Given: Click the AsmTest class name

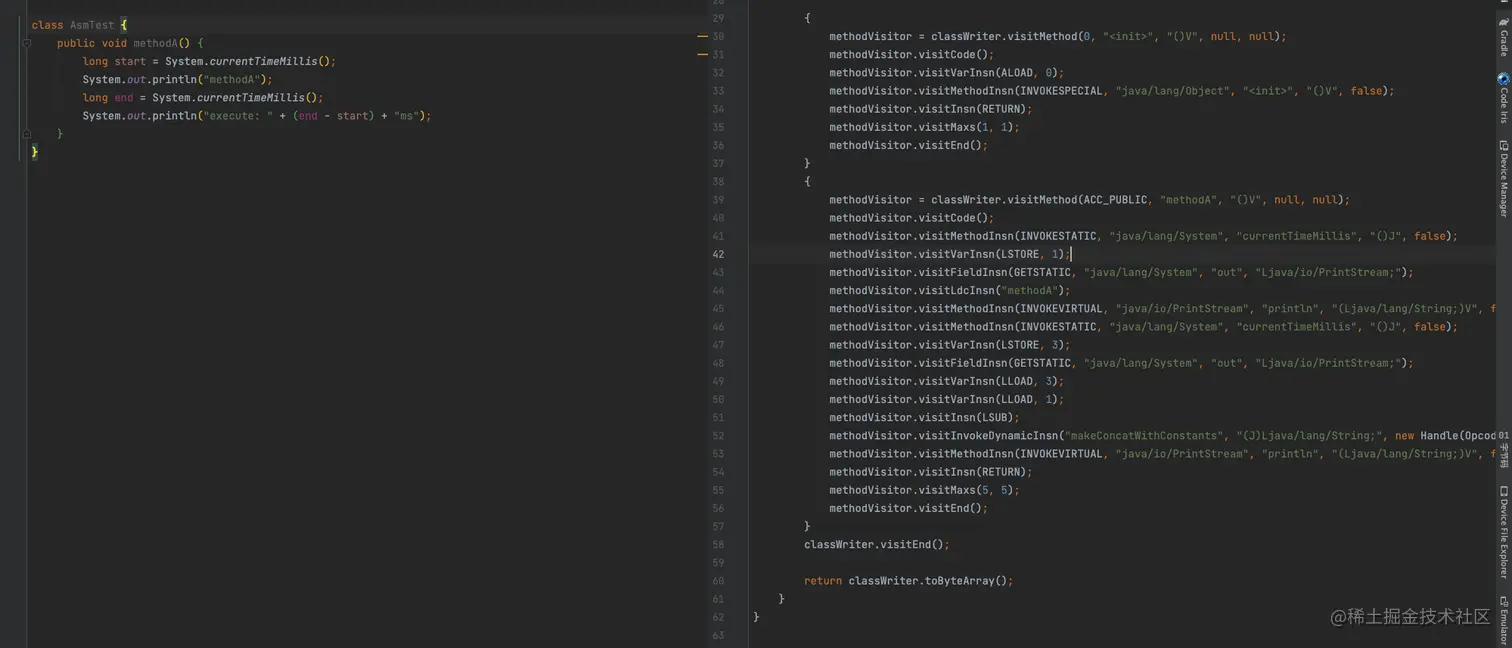Looking at the screenshot, I should click(x=92, y=25).
